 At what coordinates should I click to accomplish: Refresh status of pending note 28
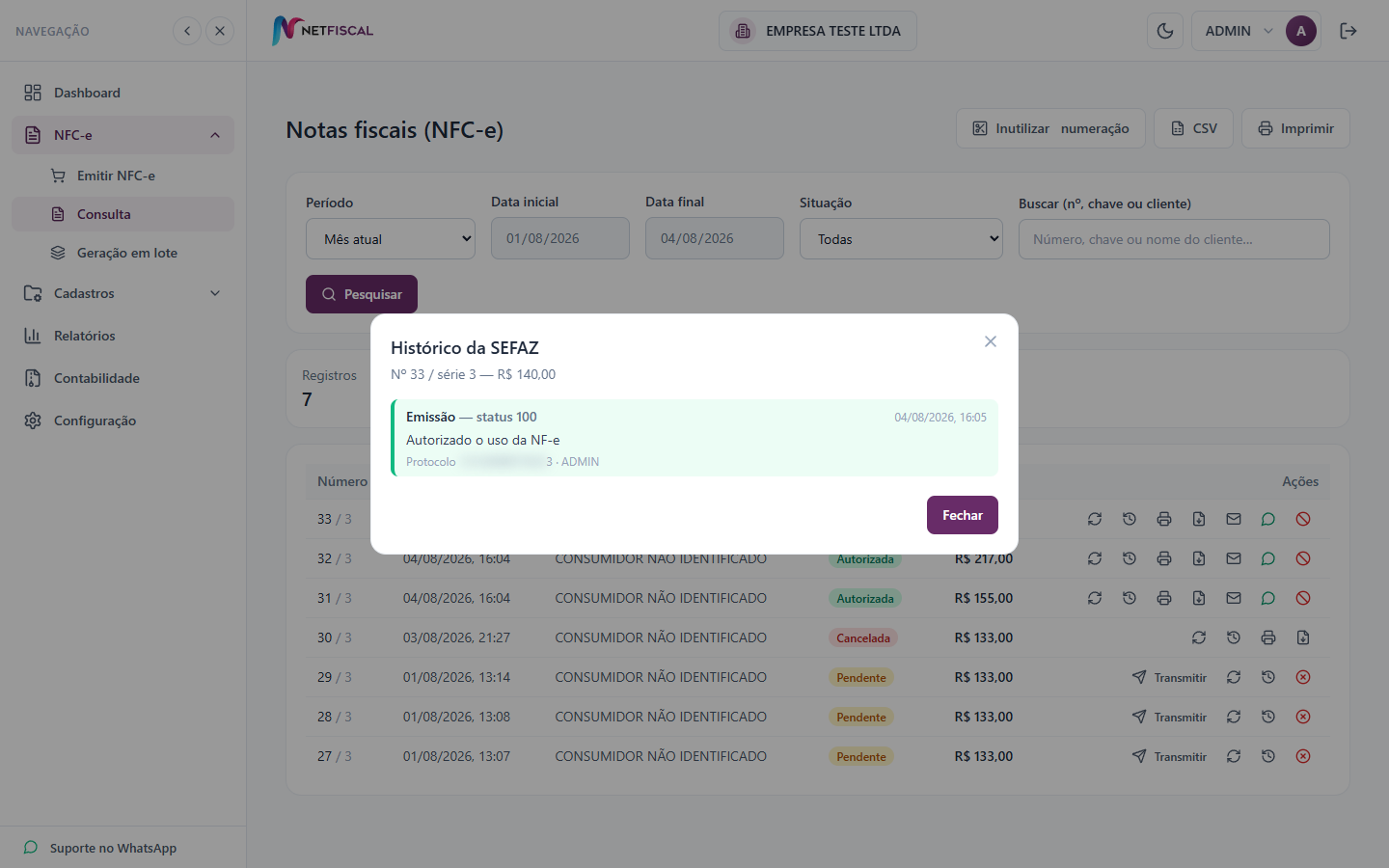pos(1234,717)
